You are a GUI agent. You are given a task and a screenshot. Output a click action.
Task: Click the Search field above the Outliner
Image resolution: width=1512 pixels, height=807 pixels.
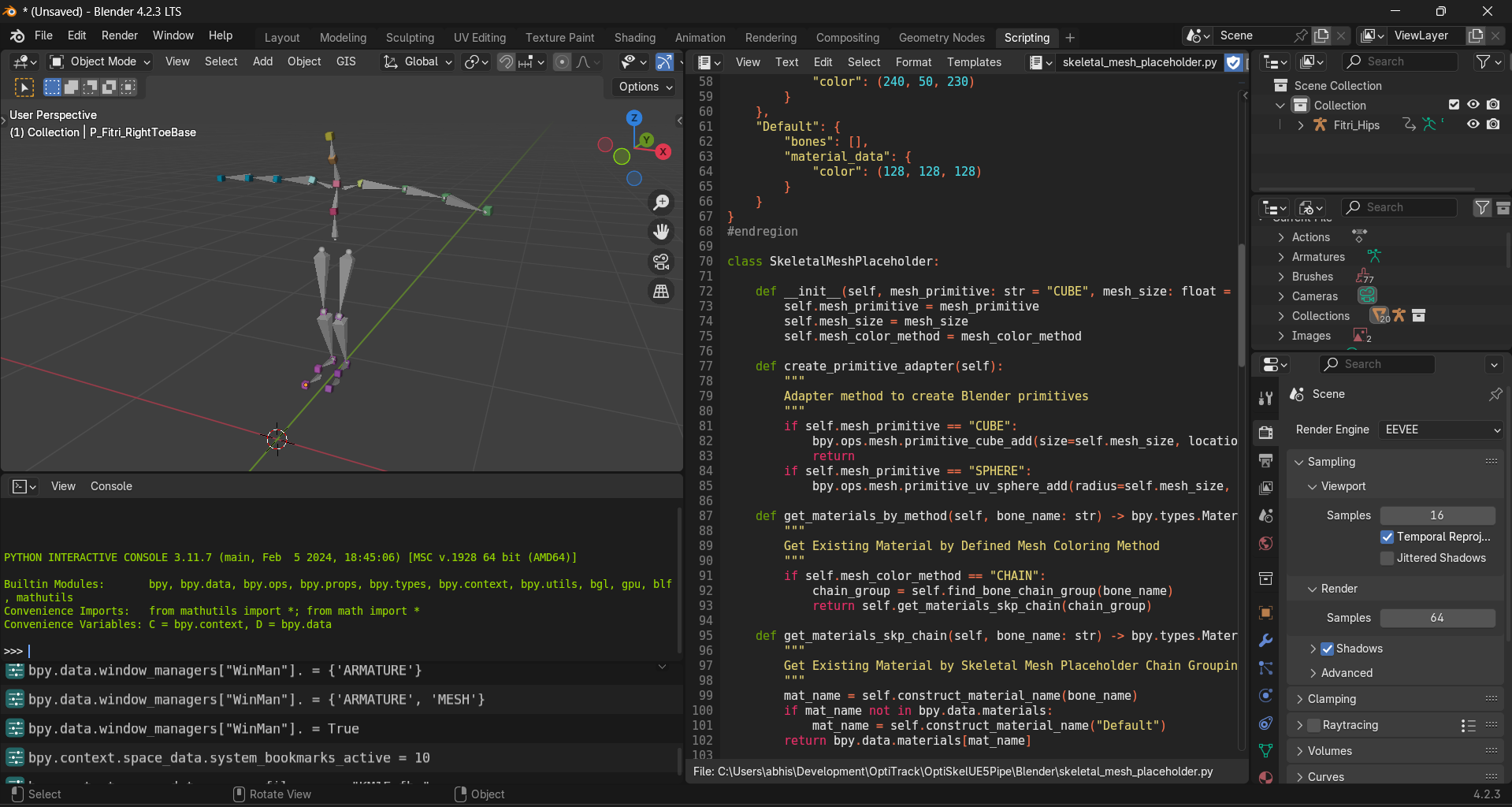[x=1400, y=61]
